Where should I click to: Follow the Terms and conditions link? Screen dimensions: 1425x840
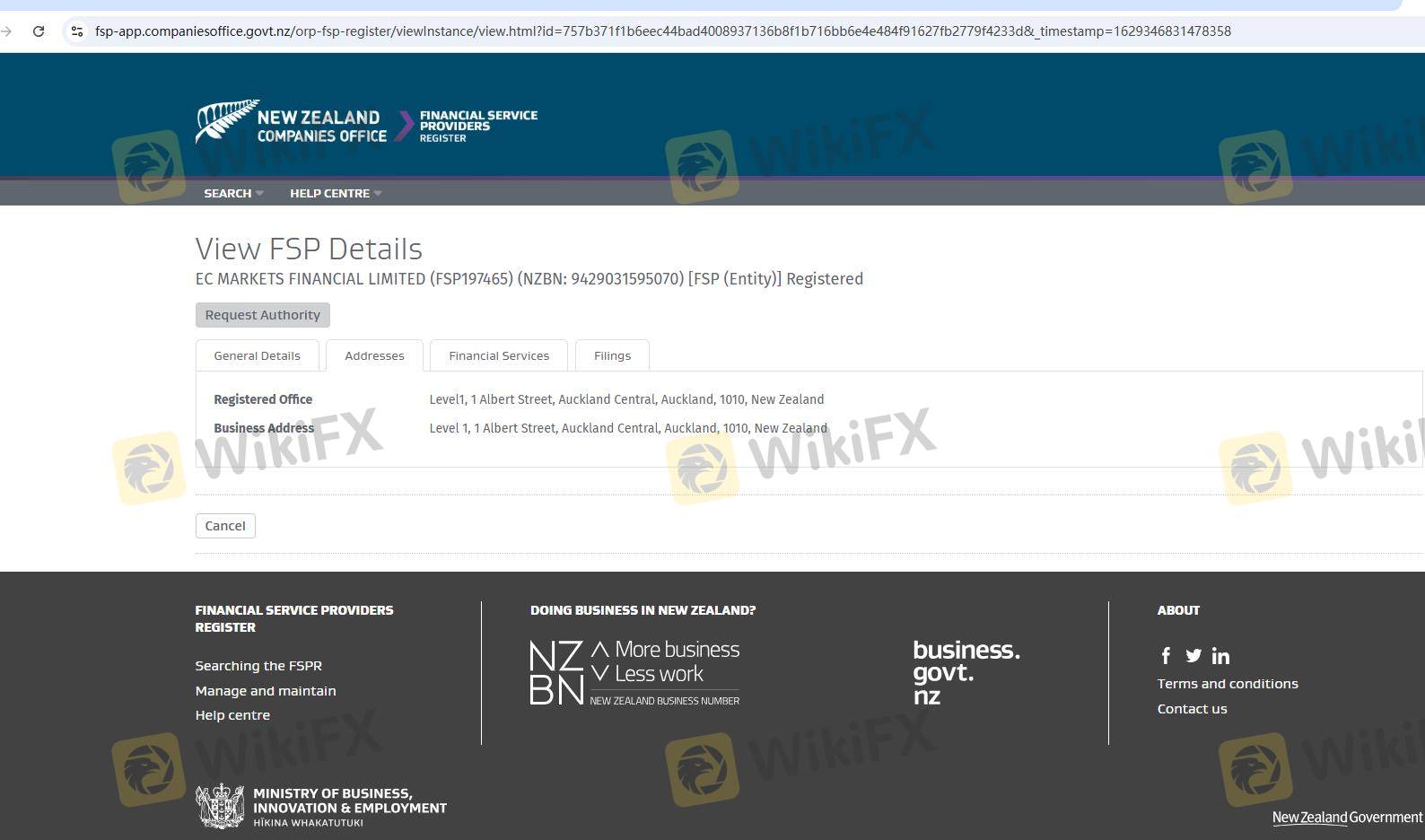click(1227, 684)
